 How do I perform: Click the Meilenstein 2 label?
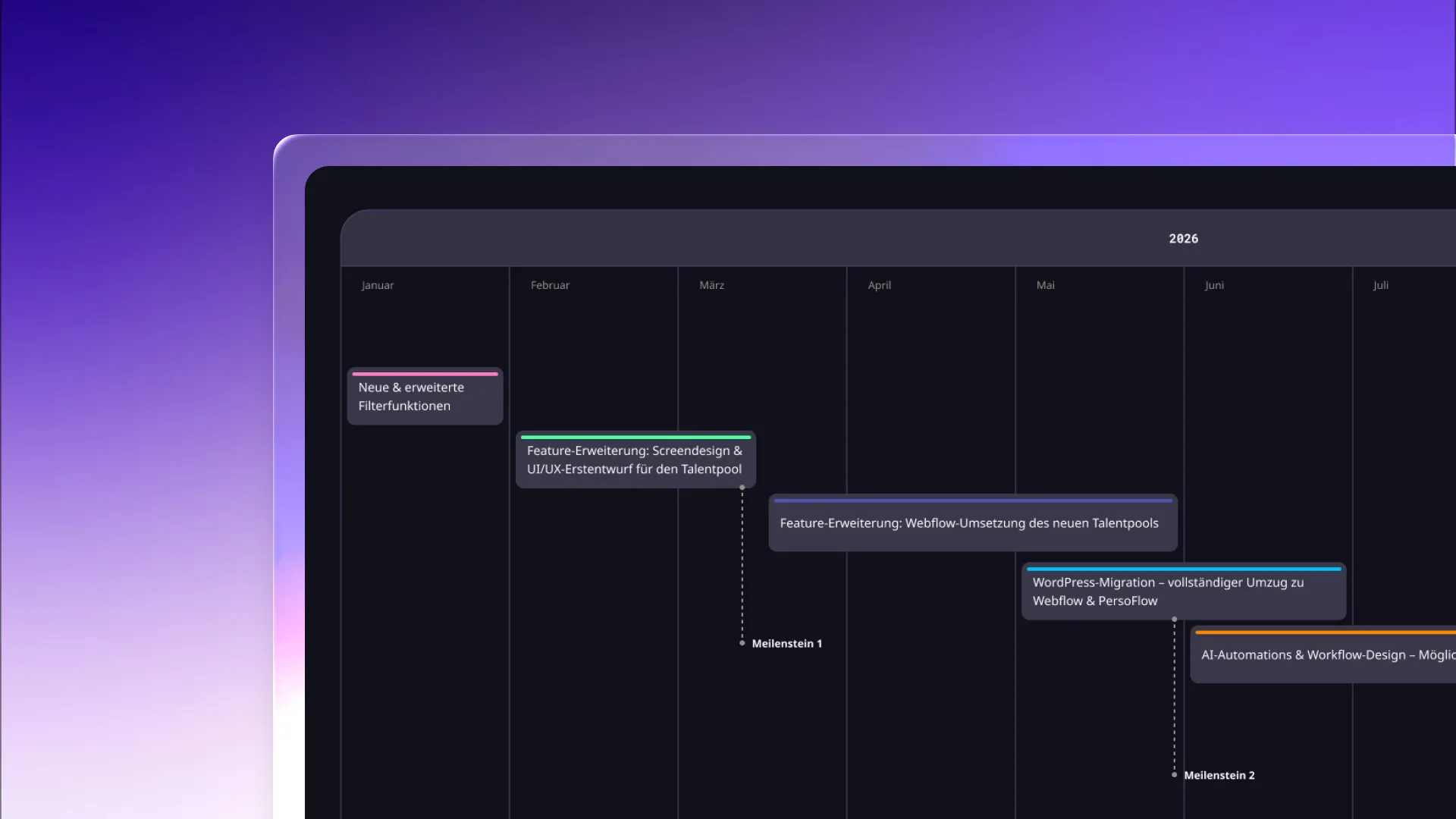point(1219,775)
